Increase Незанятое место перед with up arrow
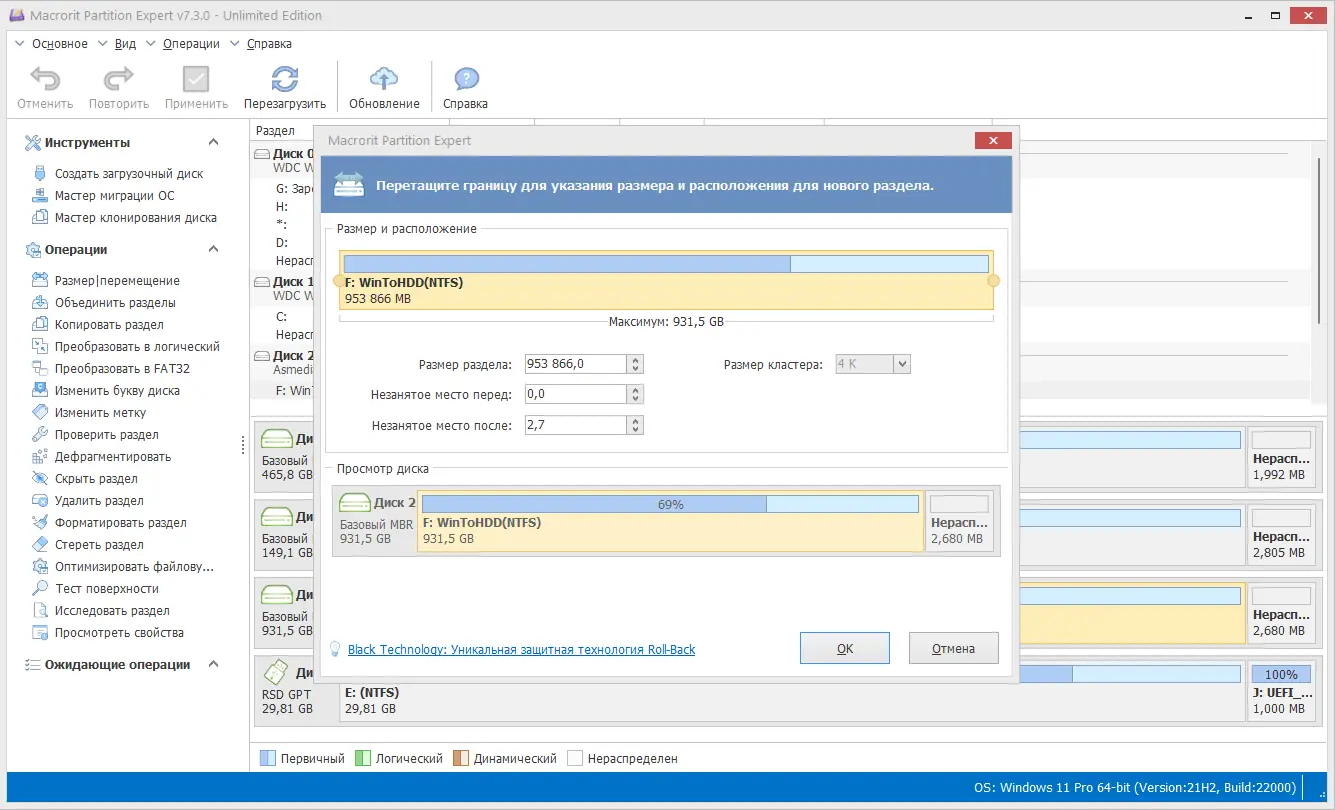The height and width of the screenshot is (810, 1335). click(636, 390)
